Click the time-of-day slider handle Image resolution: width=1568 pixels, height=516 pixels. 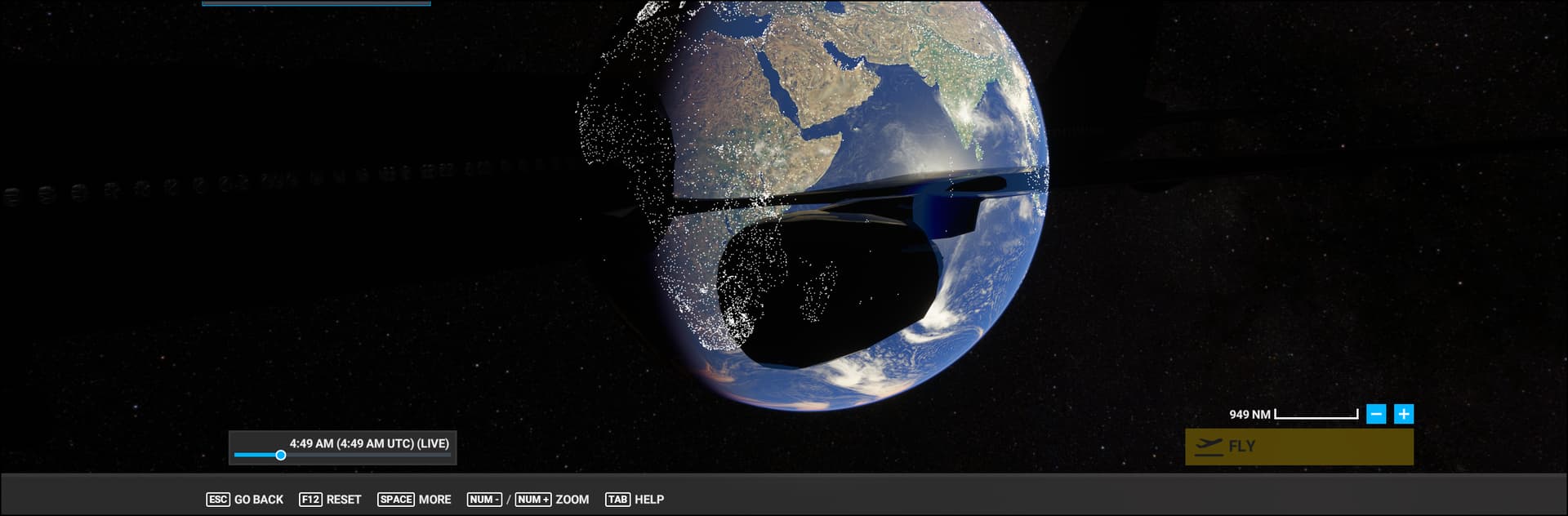click(x=280, y=455)
